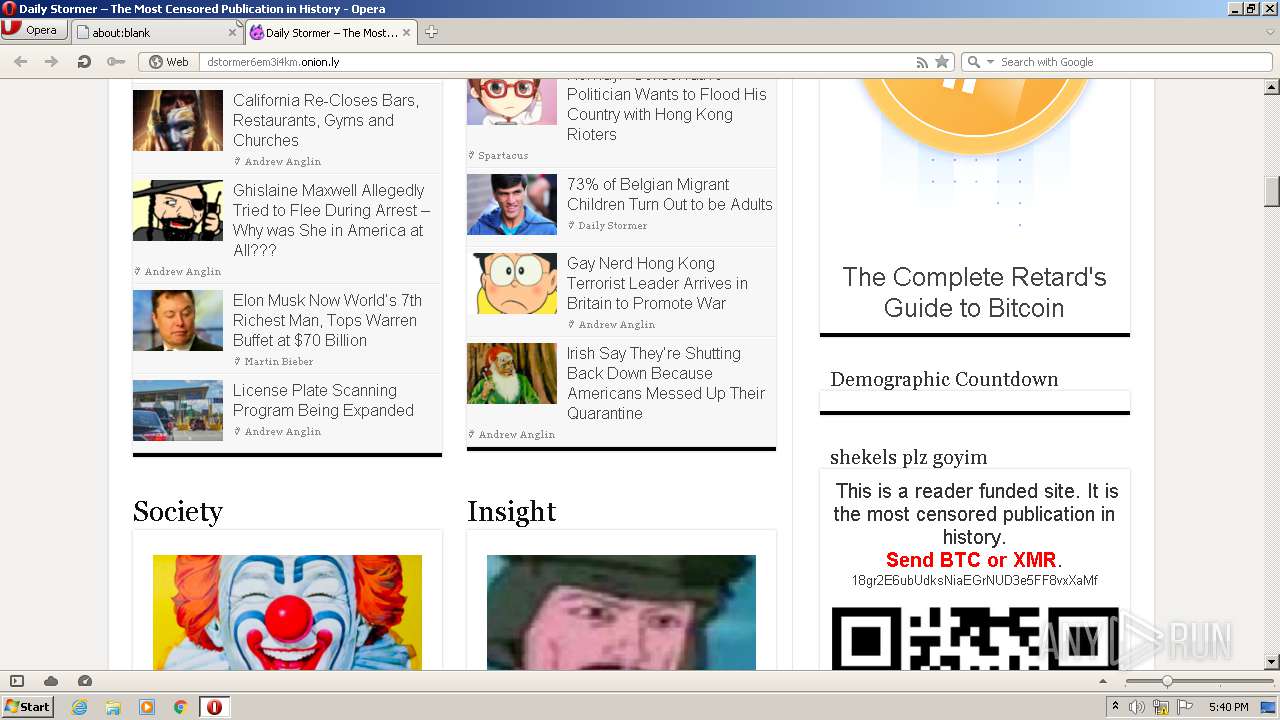Toggle the panels button in status bar
Screen dimensions: 1280x720
(x=17, y=681)
